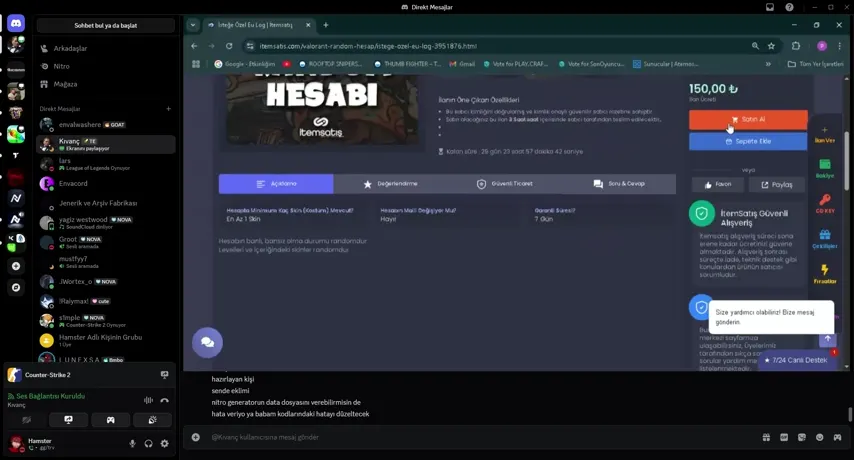Disconnect from voice call

pos(164,400)
